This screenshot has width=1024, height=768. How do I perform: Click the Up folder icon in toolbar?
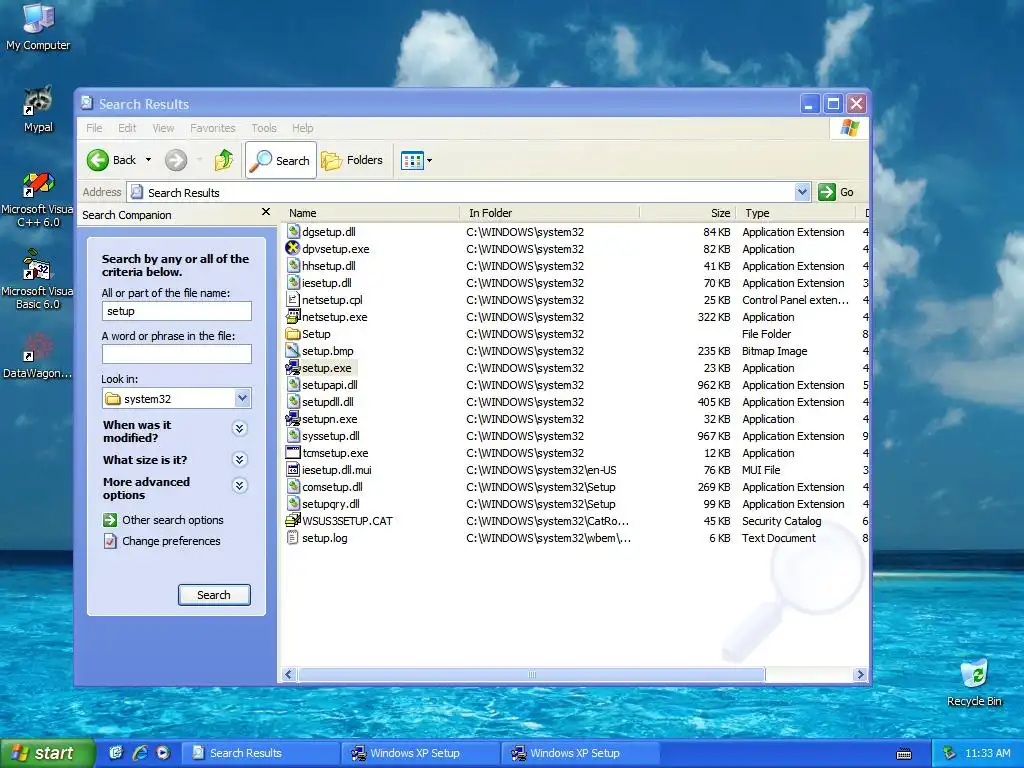223,160
